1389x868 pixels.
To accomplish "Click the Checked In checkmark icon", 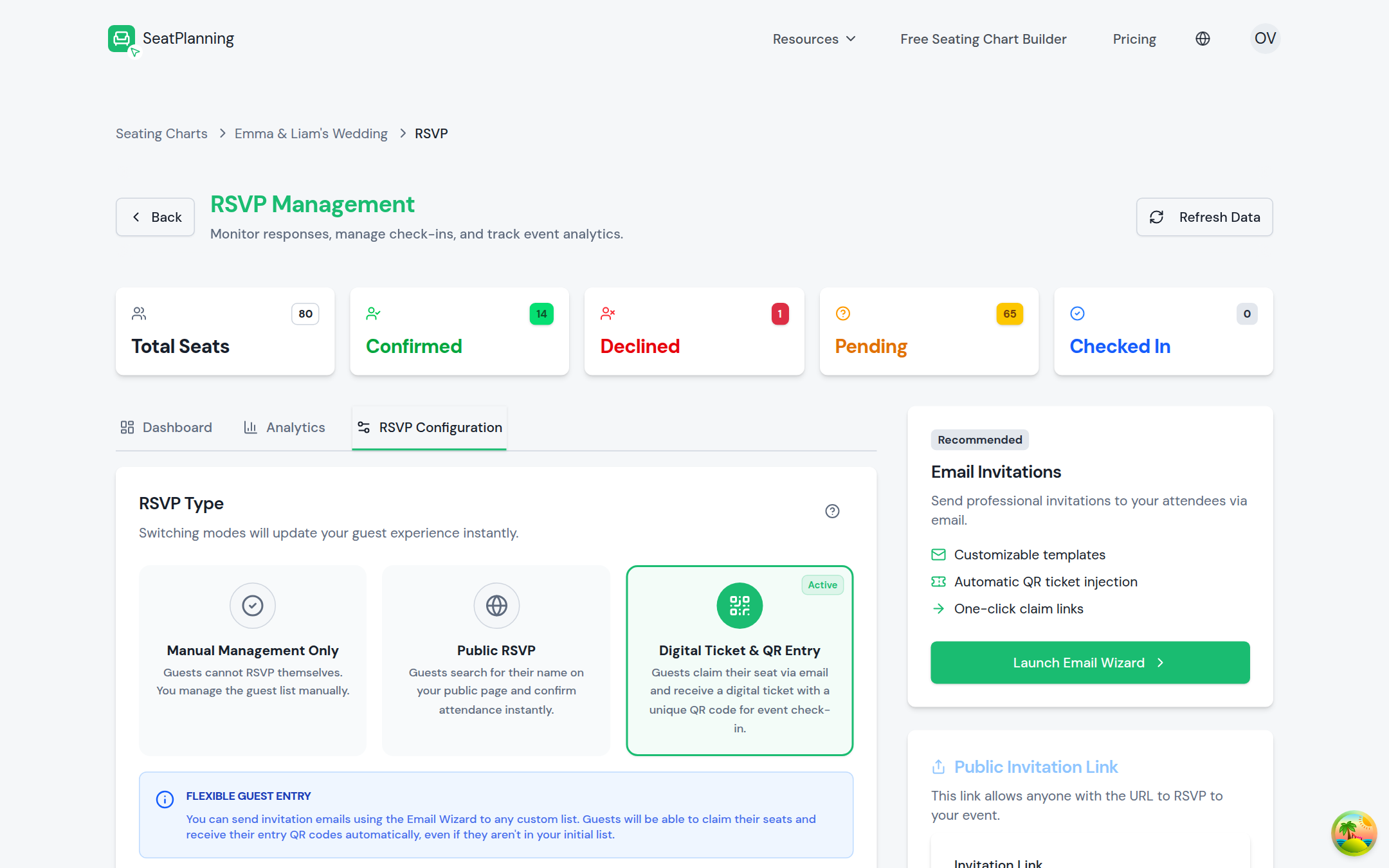I will (x=1077, y=314).
